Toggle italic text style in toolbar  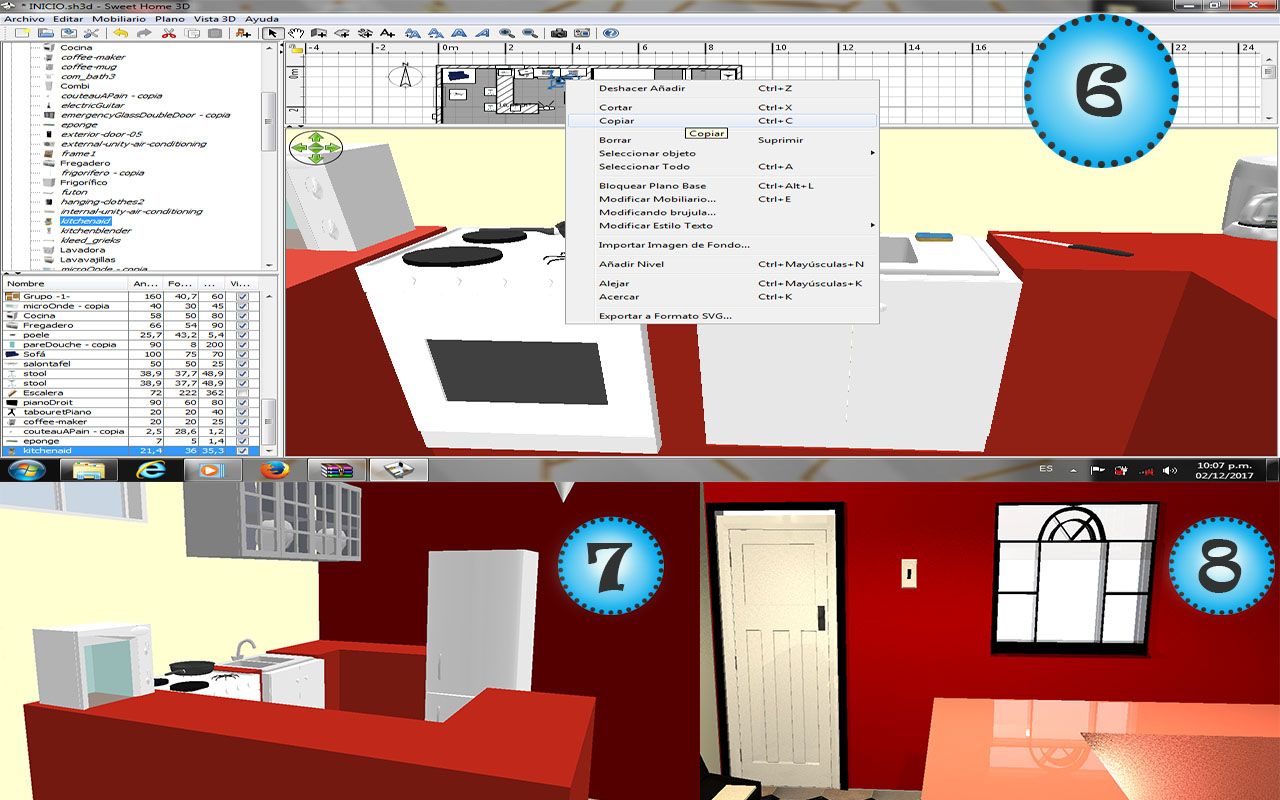482,33
